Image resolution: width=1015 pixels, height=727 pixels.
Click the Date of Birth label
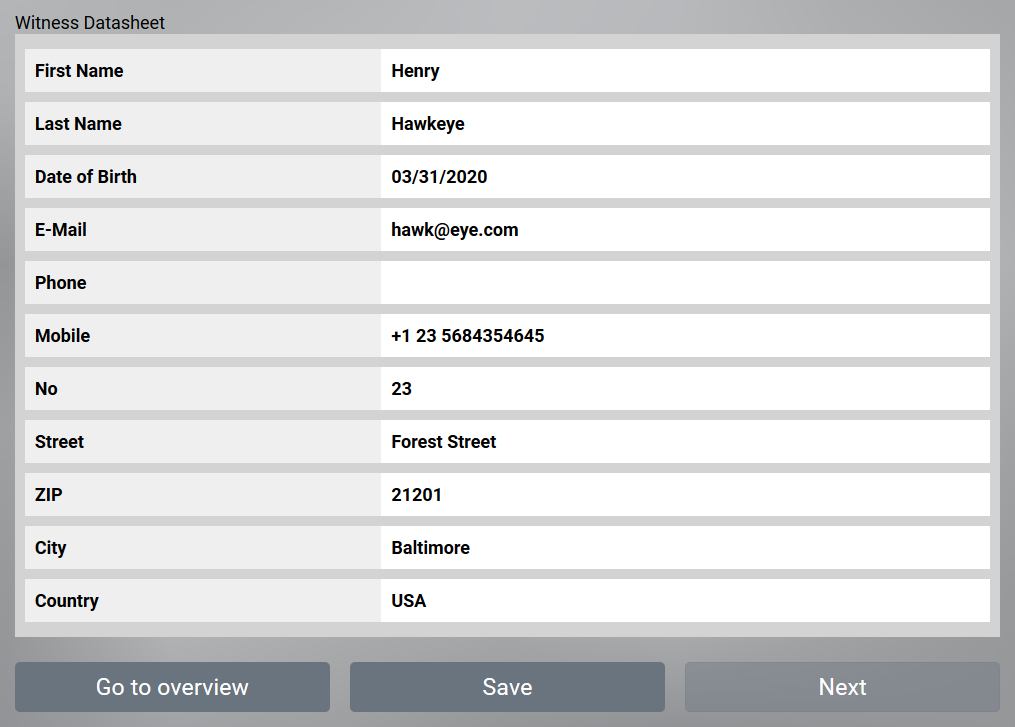click(85, 177)
